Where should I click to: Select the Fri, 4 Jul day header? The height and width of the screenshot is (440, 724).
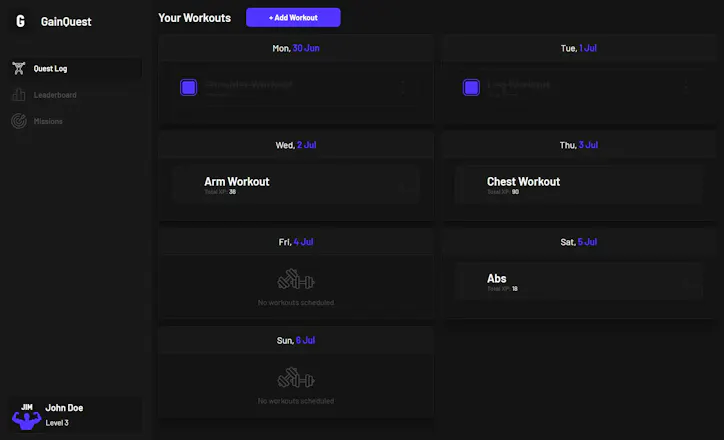click(x=296, y=242)
